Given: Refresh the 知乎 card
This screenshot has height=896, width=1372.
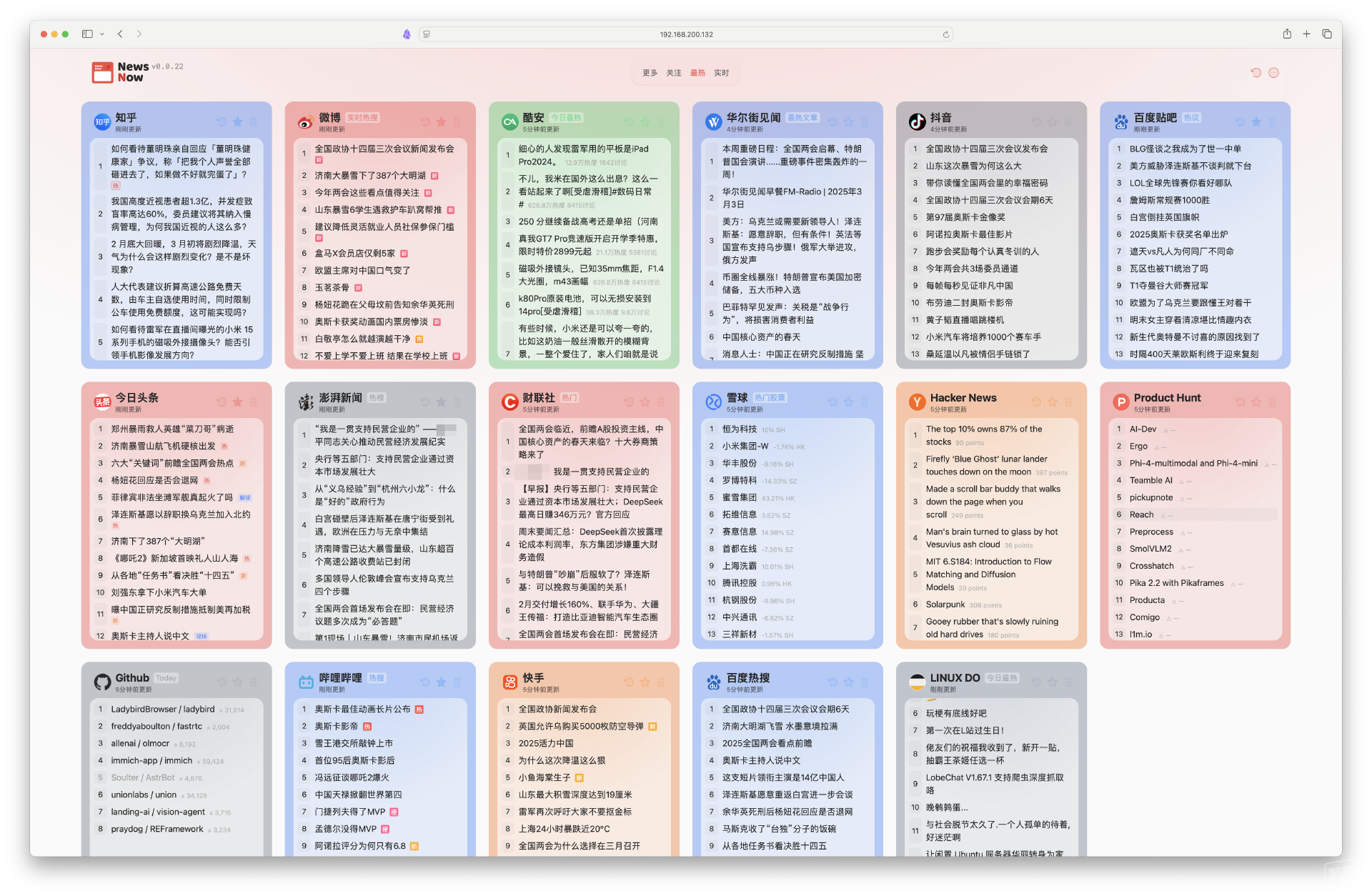Looking at the screenshot, I should (x=222, y=122).
